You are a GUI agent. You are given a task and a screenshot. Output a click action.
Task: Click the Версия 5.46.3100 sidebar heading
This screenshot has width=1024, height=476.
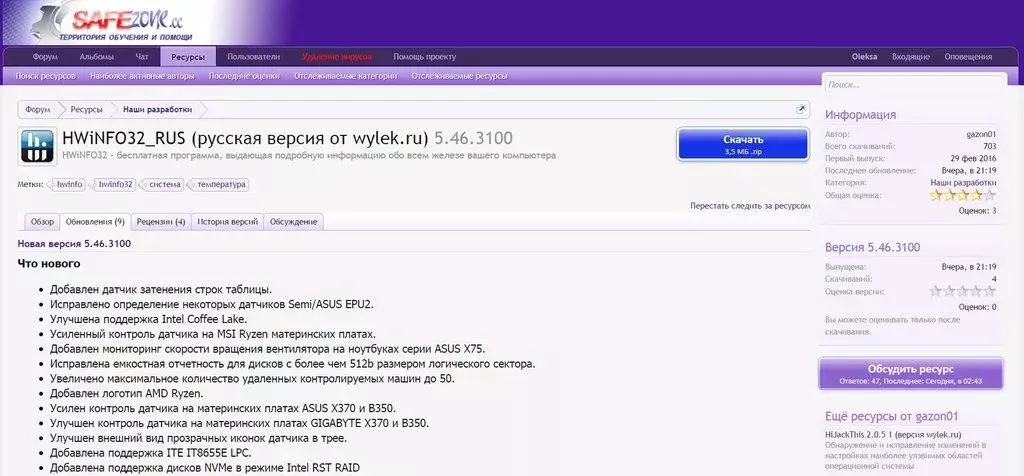click(x=872, y=247)
